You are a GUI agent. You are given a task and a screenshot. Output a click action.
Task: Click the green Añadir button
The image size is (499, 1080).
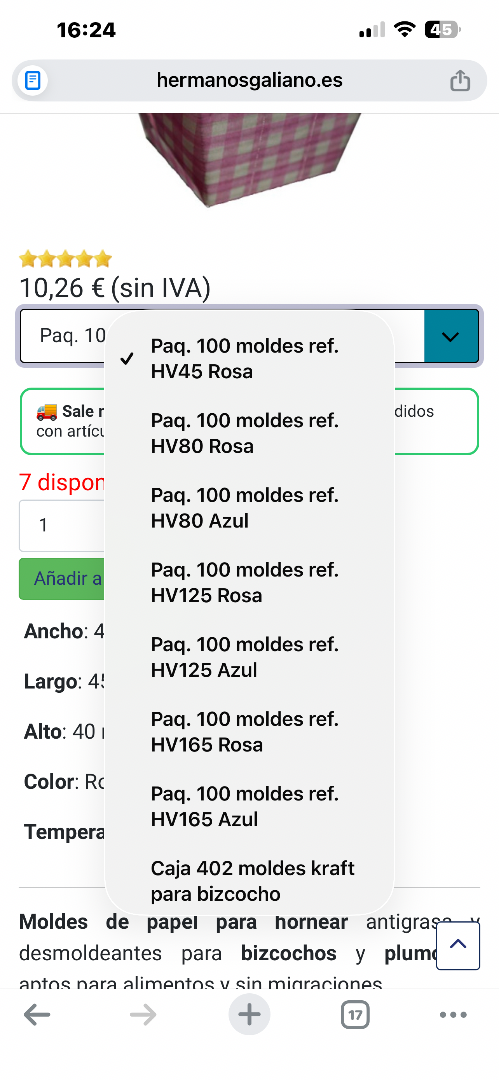pos(63,579)
